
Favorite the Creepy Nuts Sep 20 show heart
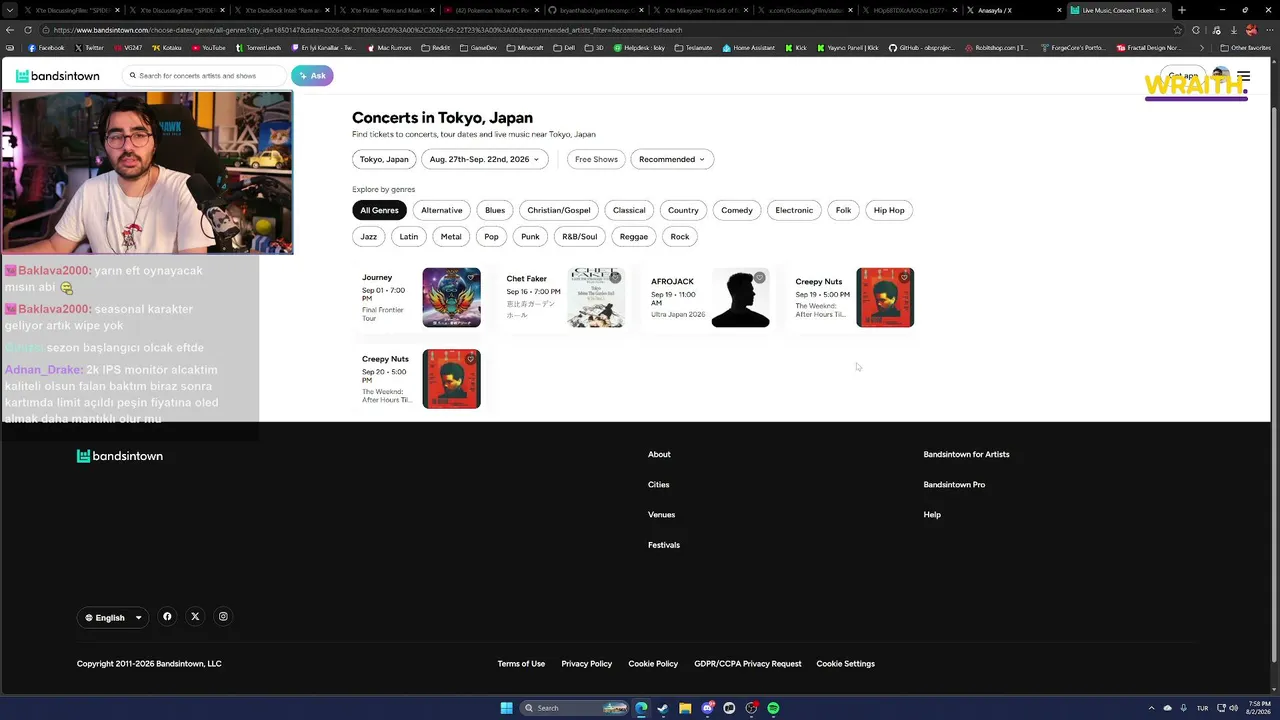[x=471, y=359]
